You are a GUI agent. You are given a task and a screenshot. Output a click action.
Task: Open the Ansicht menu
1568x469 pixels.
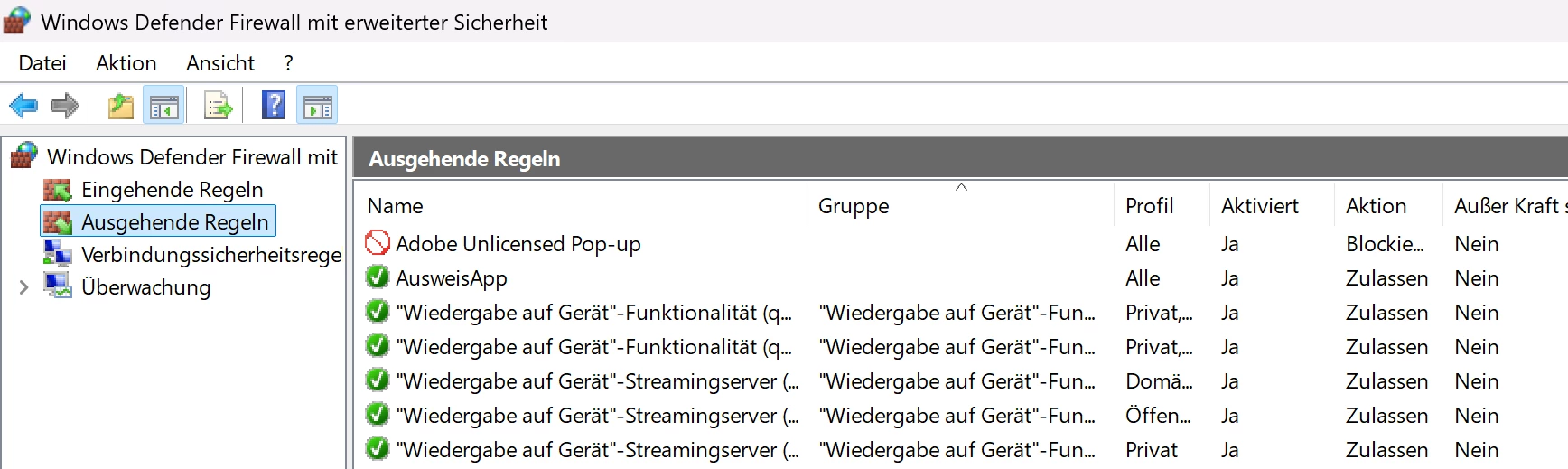pyautogui.click(x=220, y=63)
